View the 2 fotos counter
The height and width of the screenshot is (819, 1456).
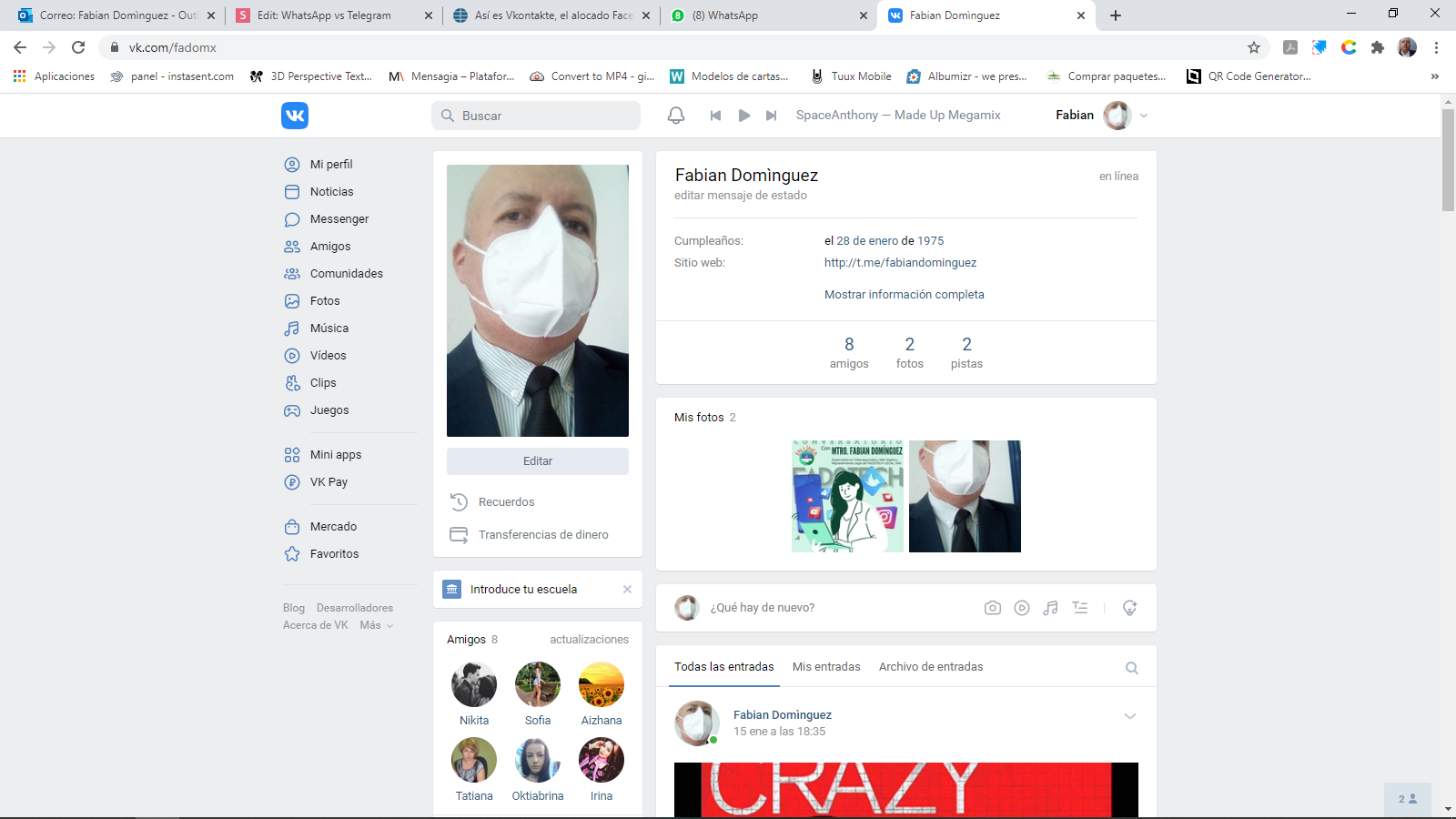910,352
